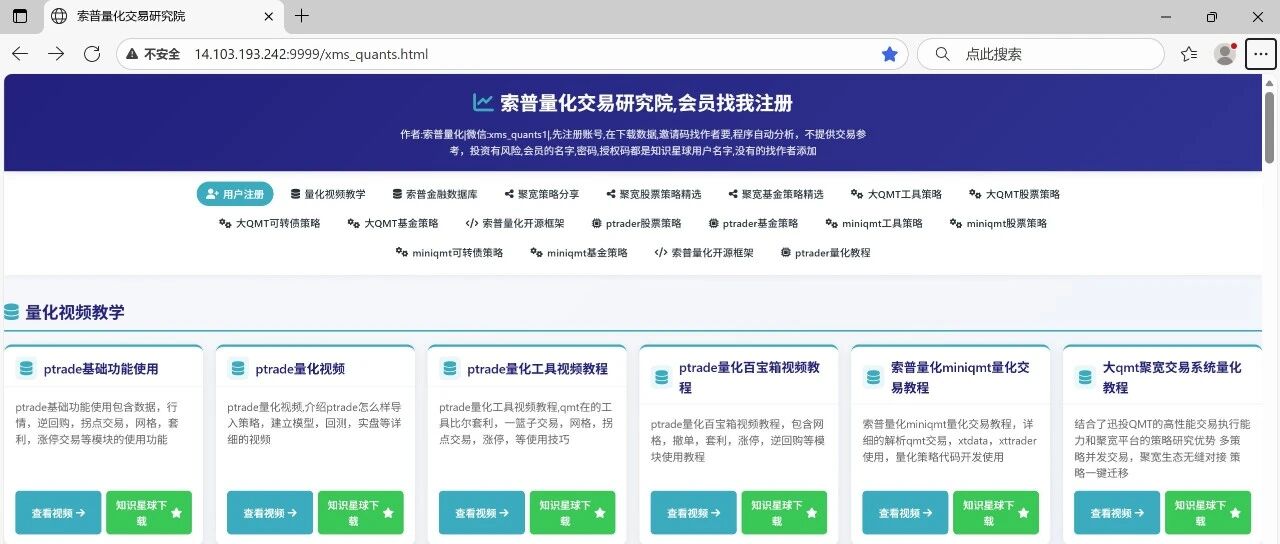Screen dimensions: 1280x544
Task: Click the ptrade量化工具视频教程 card title
Action: click(x=537, y=369)
